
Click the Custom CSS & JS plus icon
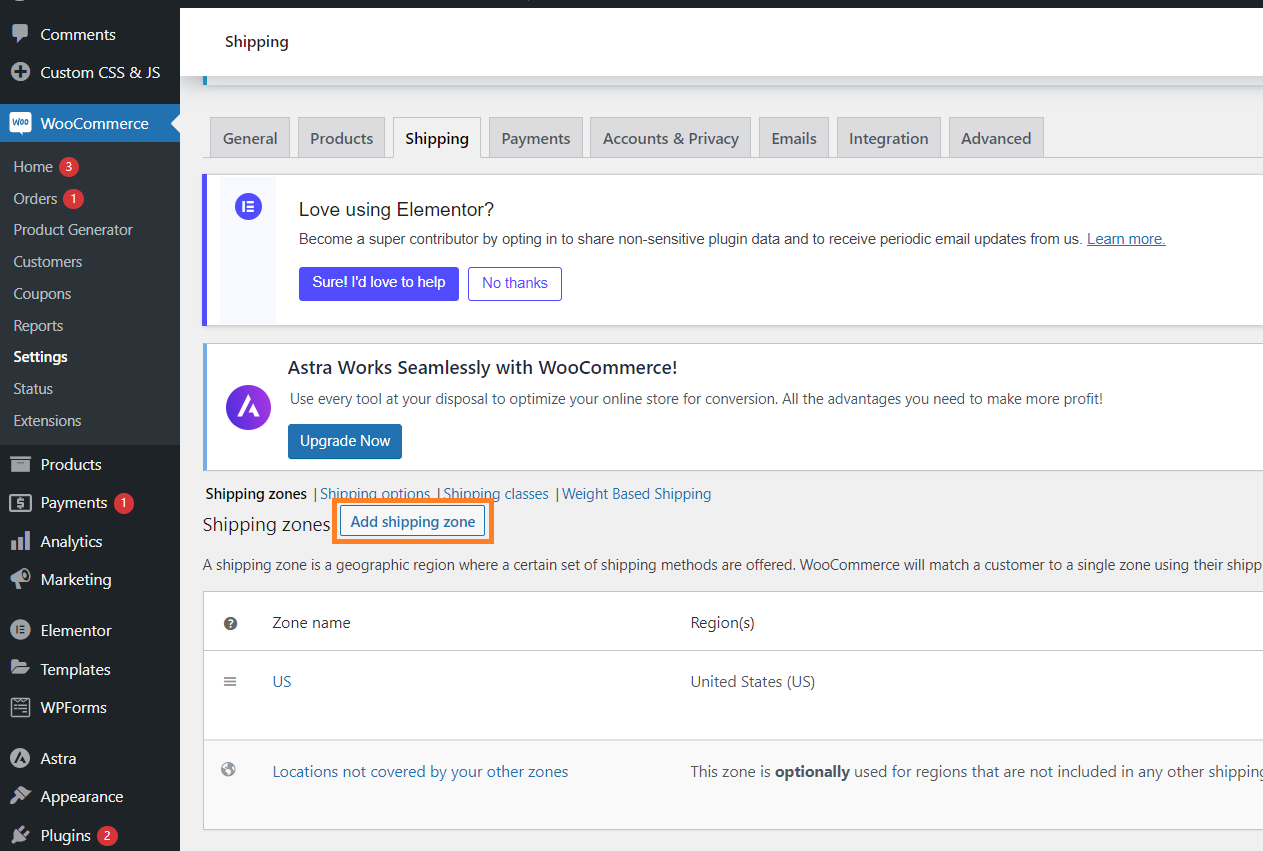[x=19, y=72]
